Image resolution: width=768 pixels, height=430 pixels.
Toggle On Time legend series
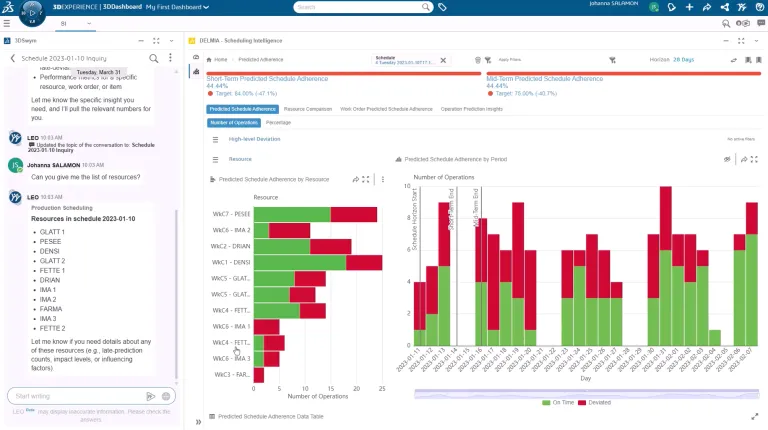pos(558,403)
